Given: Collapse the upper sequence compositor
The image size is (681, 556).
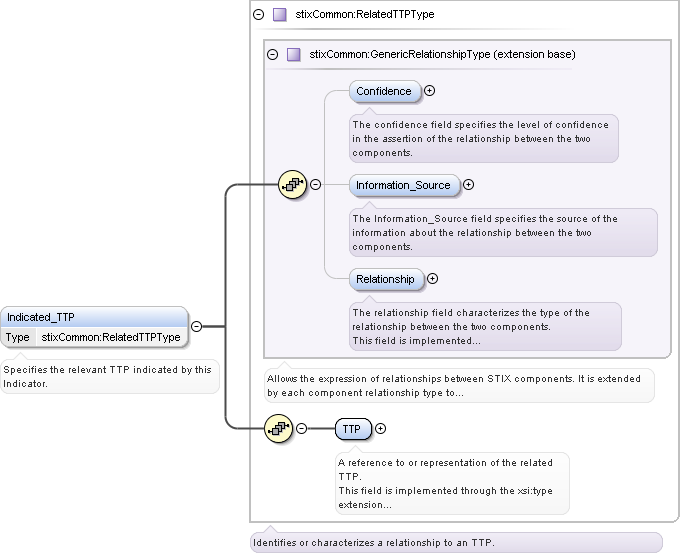Looking at the screenshot, I should (316, 184).
